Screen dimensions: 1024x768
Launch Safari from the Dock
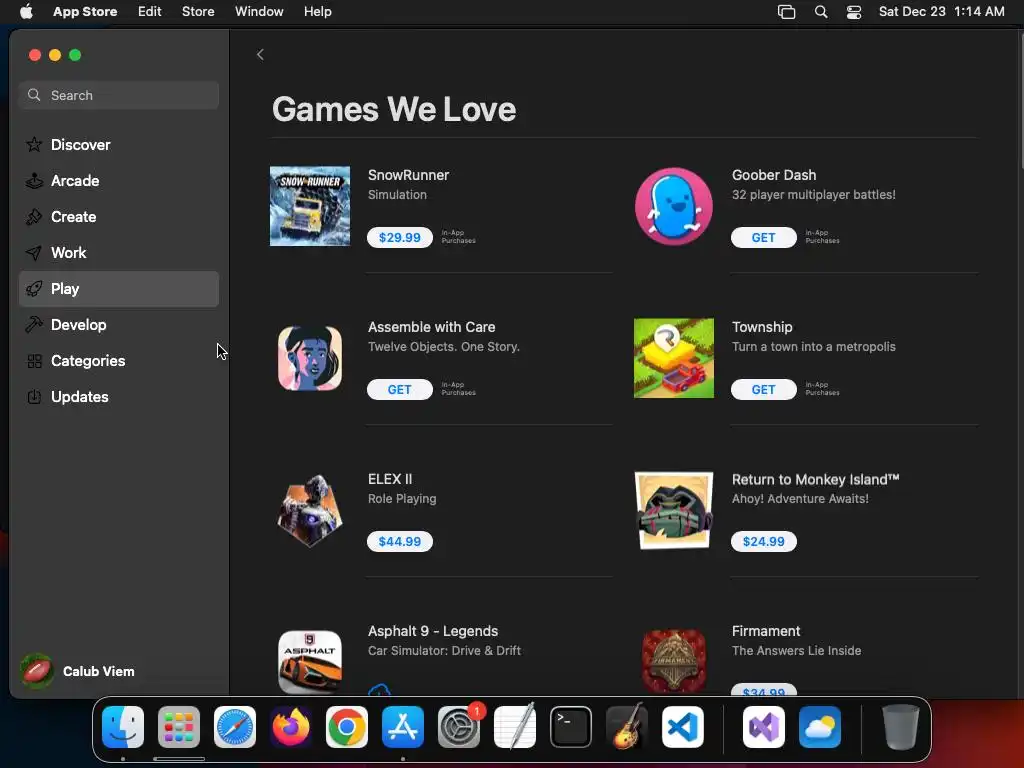[x=235, y=727]
